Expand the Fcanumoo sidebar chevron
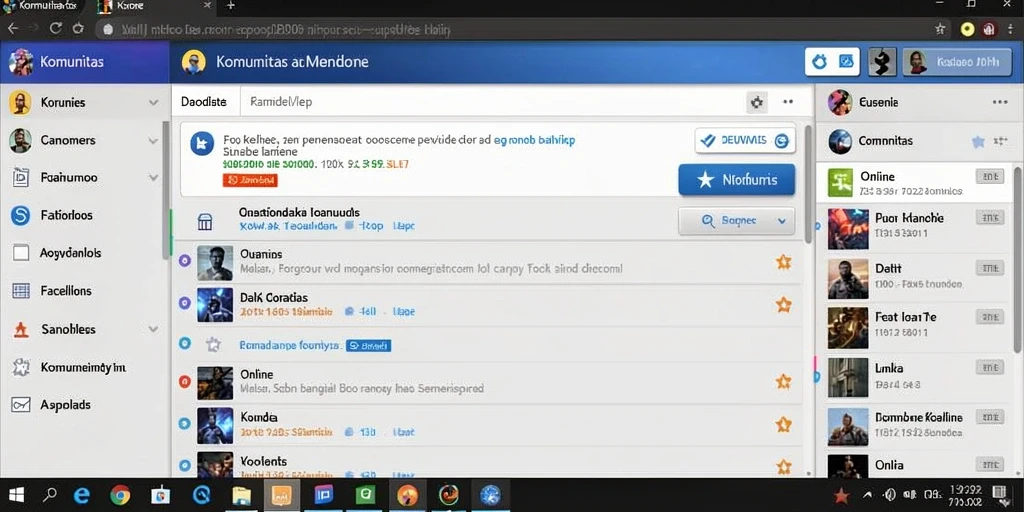 [x=153, y=177]
